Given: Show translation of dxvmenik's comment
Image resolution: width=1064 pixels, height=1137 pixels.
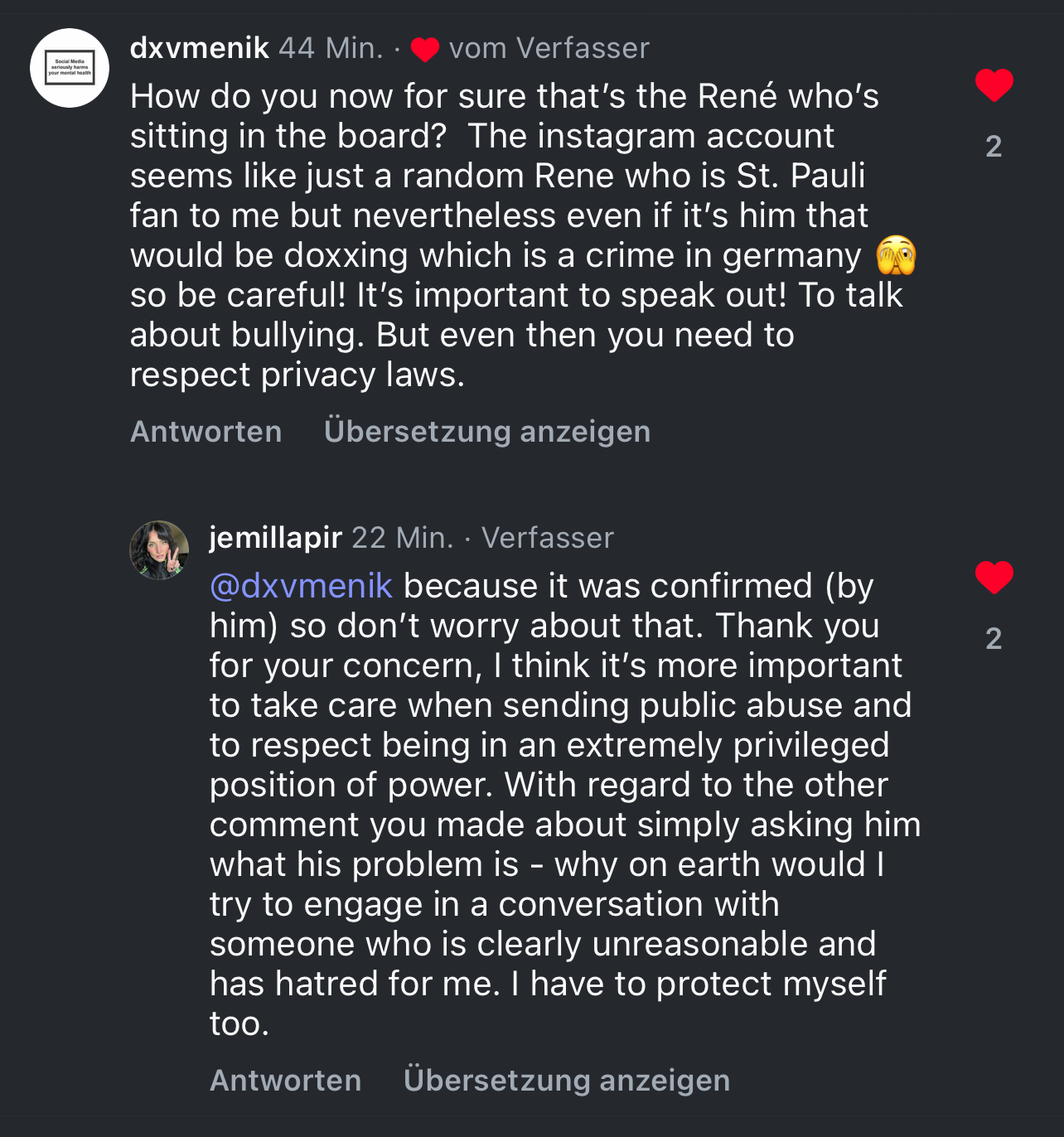Looking at the screenshot, I should click(x=487, y=432).
